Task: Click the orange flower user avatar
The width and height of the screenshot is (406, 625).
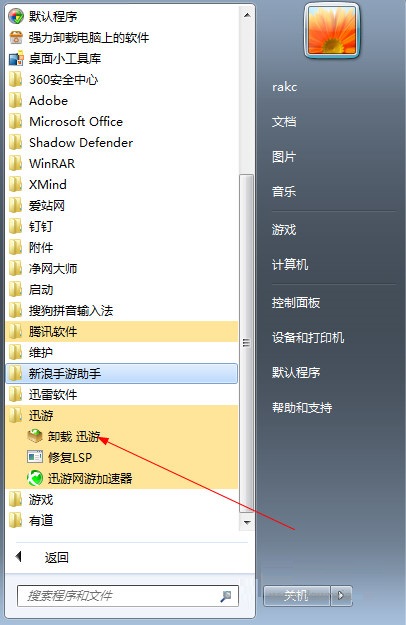Action: [x=332, y=30]
